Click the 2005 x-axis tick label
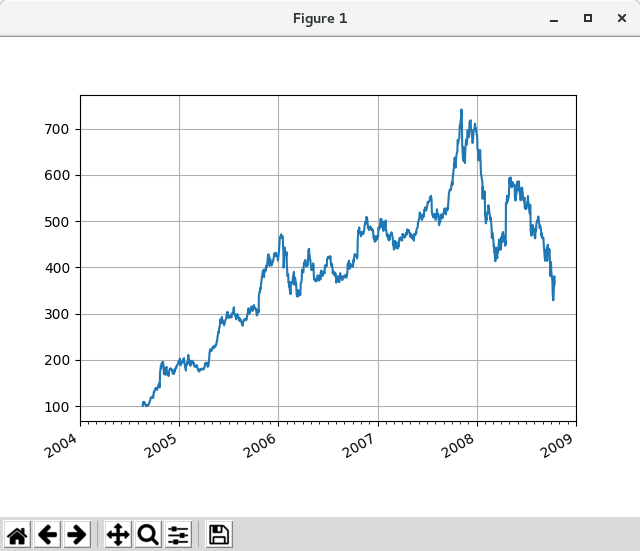The height and width of the screenshot is (551, 640). click(x=160, y=445)
